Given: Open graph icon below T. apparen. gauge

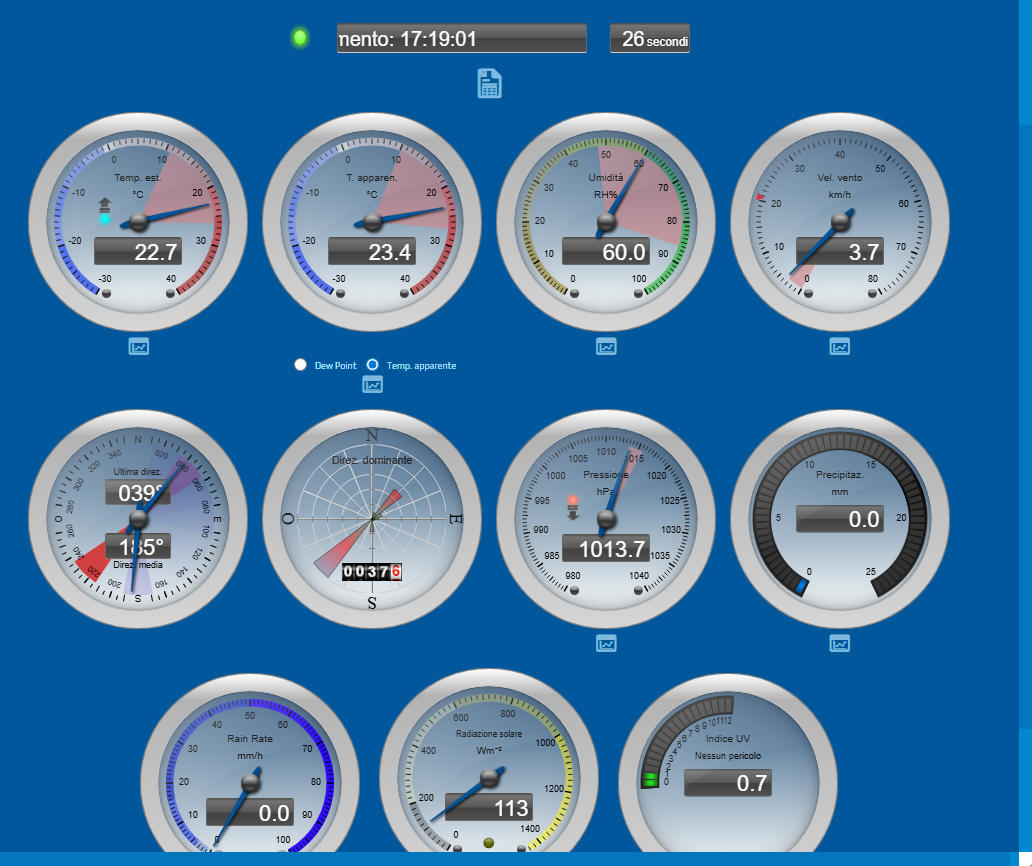Looking at the screenshot, I should [x=372, y=384].
